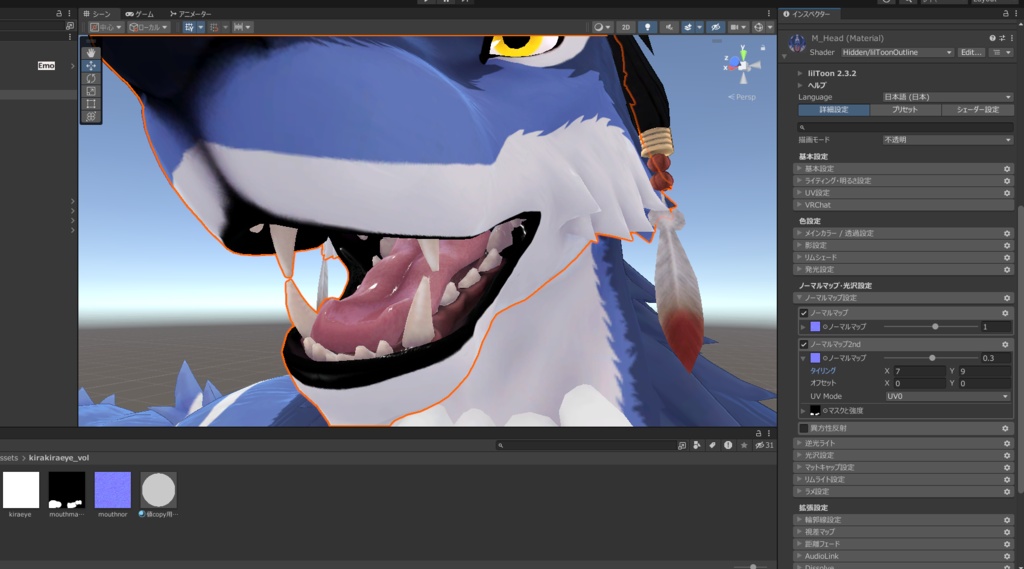1024x569 pixels.
Task: Click the inspector property search field
Action: click(905, 127)
